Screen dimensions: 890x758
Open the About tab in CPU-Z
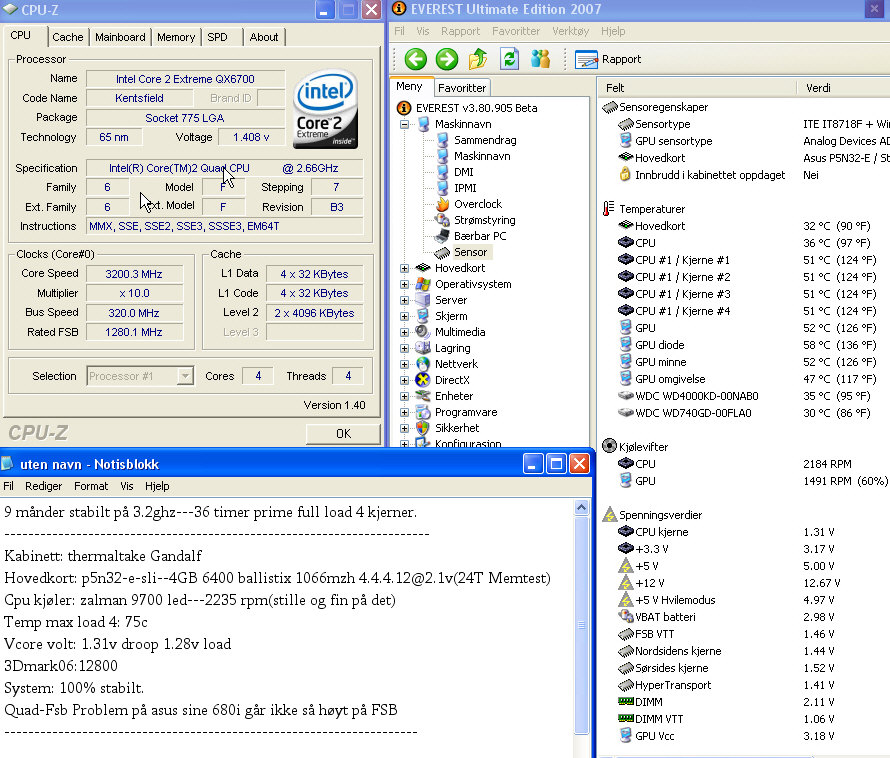(264, 37)
